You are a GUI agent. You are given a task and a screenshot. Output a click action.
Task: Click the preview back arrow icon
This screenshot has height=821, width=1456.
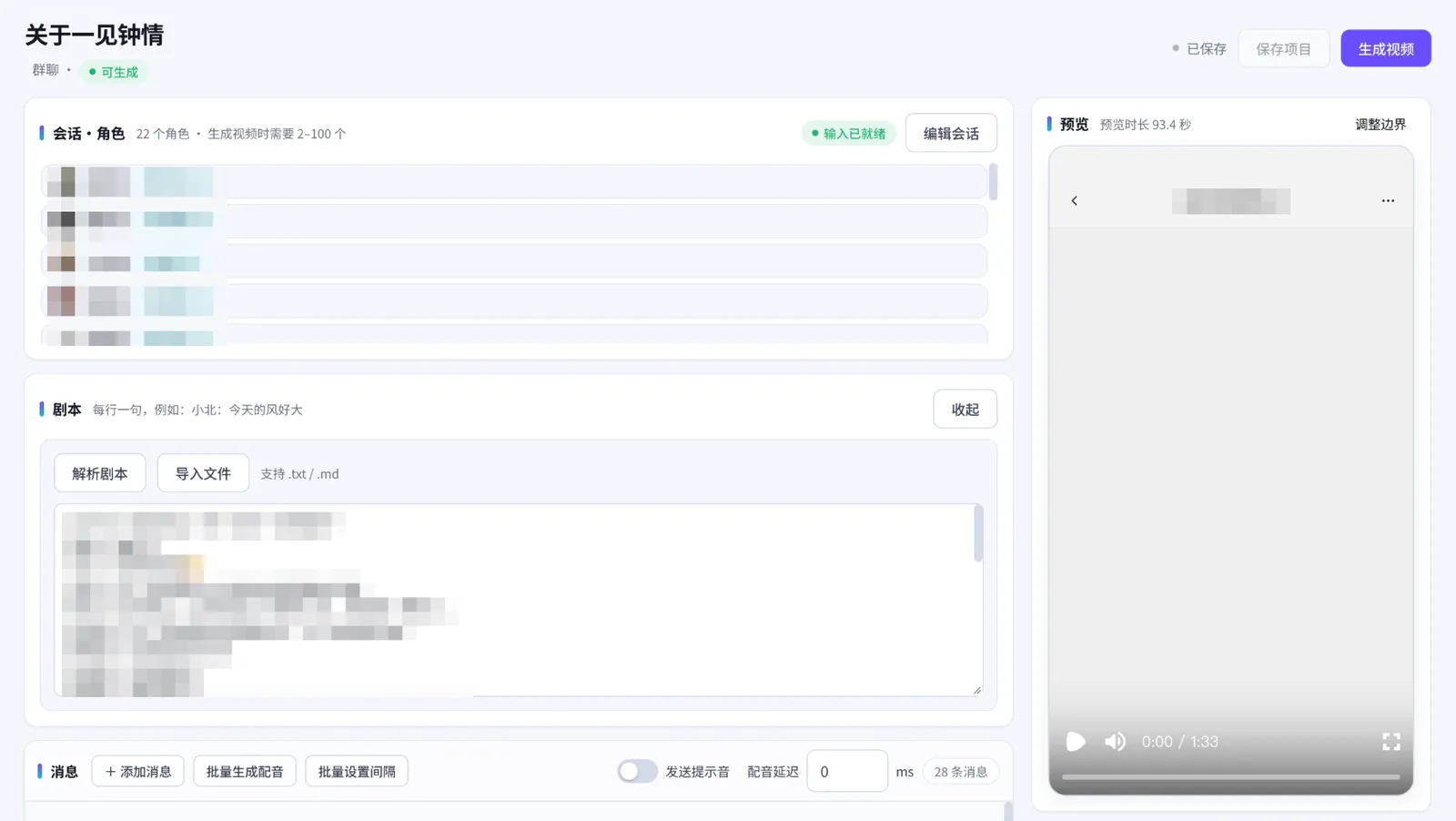coord(1074,200)
